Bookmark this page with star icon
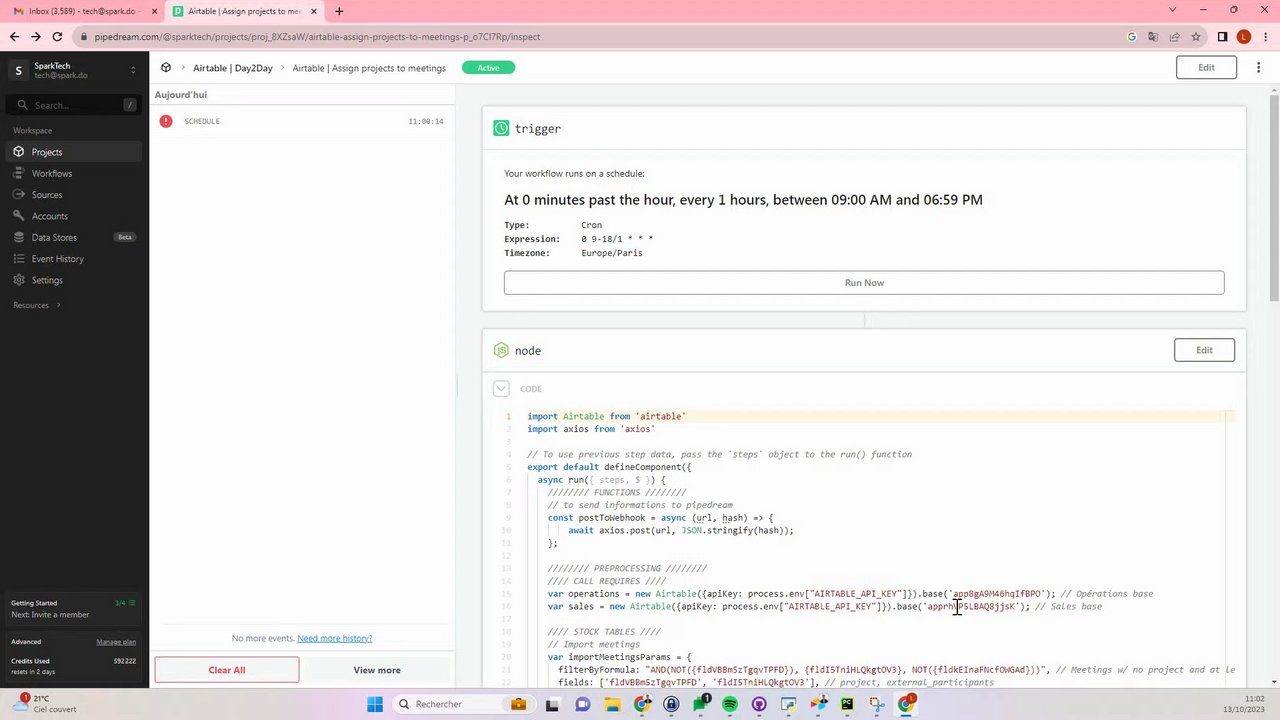This screenshot has width=1280, height=720. tap(1196, 37)
